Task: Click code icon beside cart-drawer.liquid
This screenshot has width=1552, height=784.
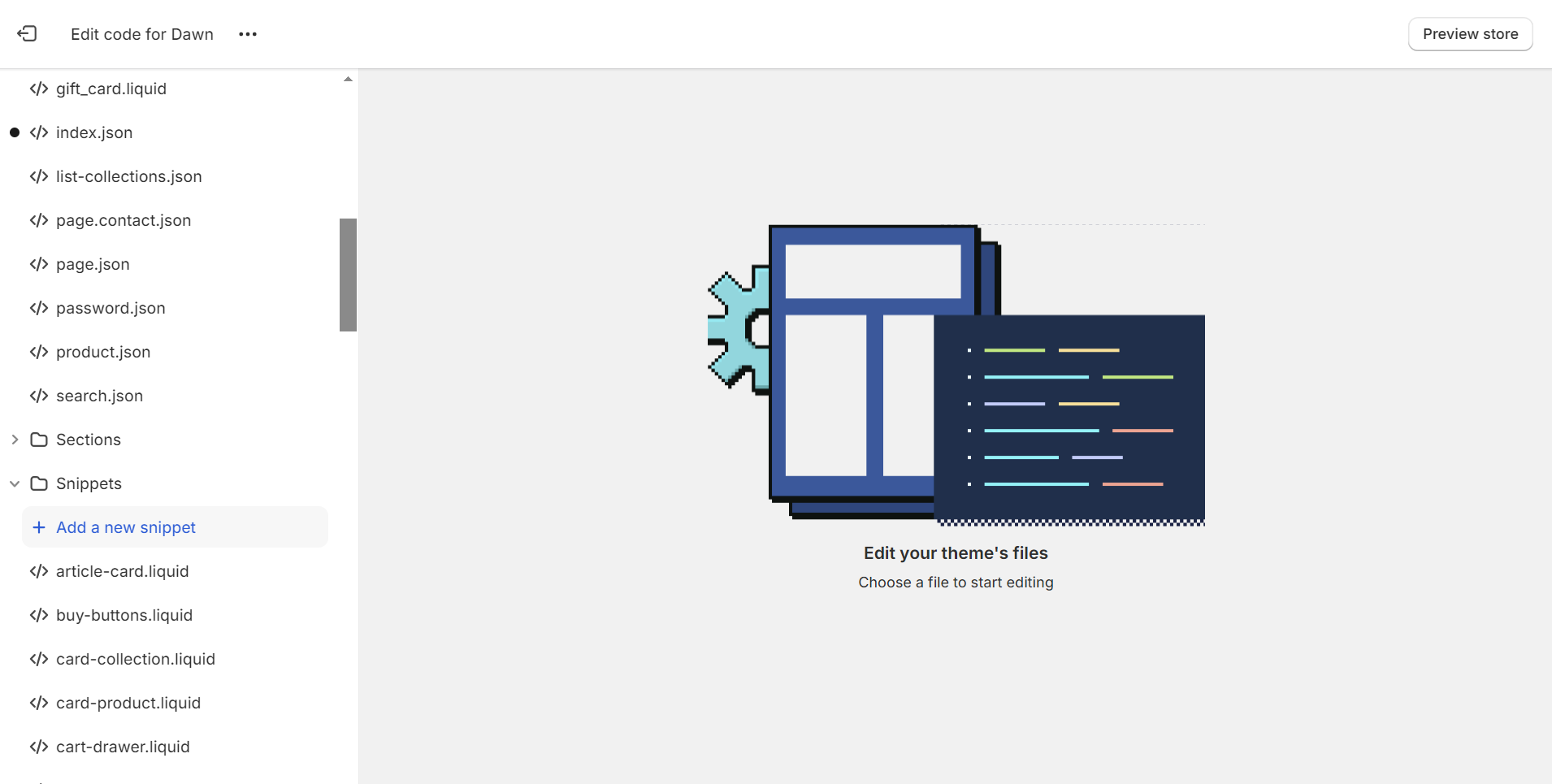Action: click(x=39, y=747)
